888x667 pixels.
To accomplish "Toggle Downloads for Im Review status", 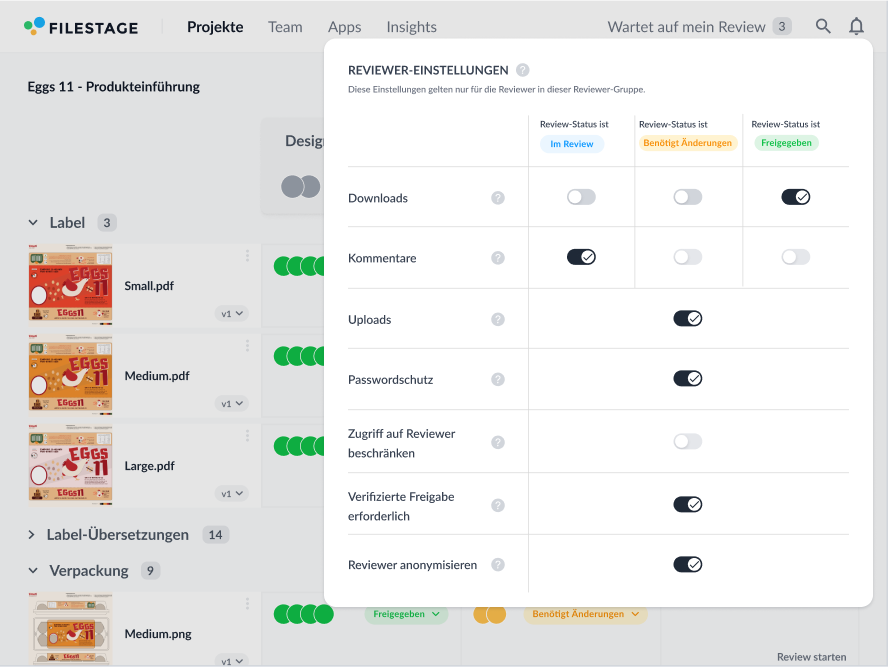I will [x=581, y=197].
